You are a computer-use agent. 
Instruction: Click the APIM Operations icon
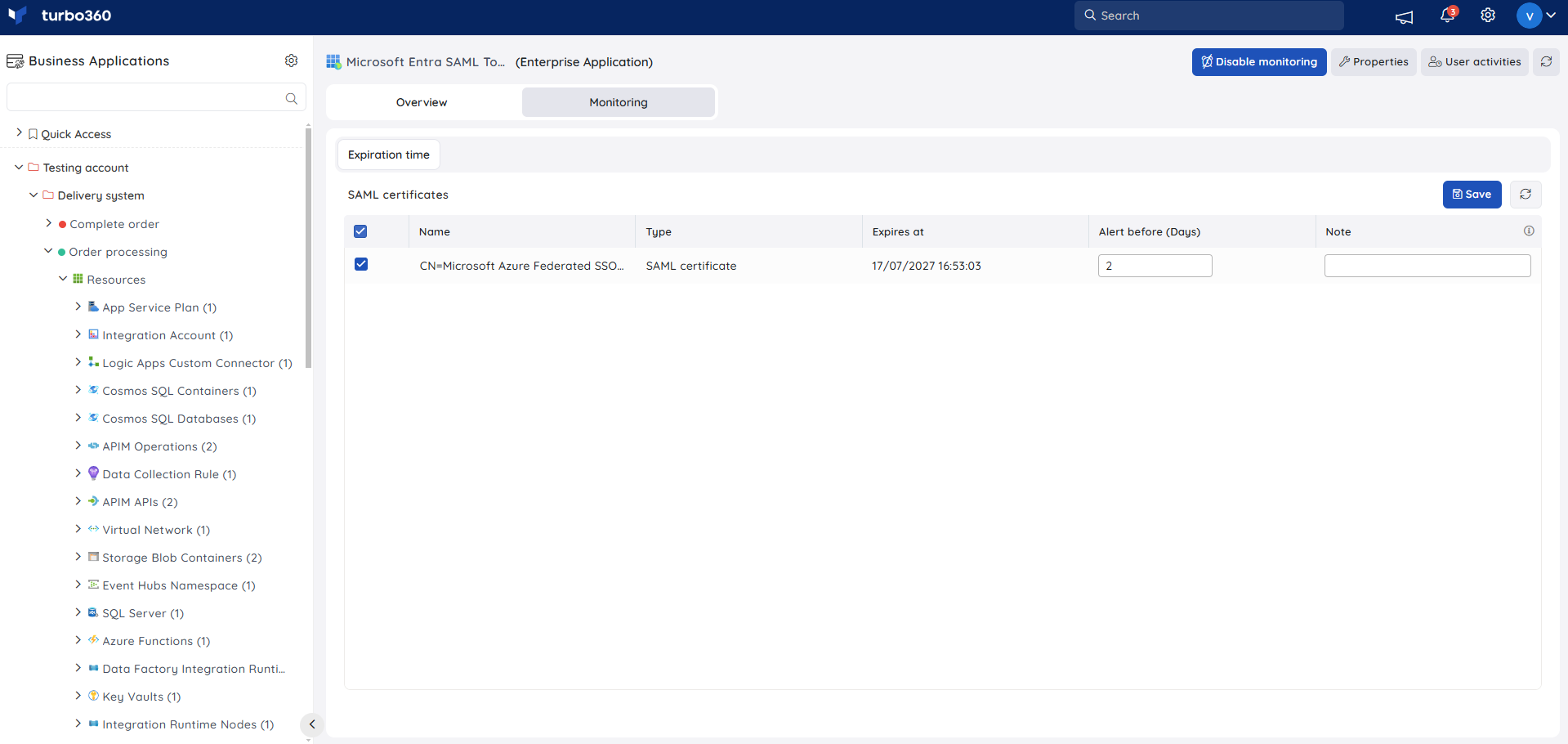tap(93, 446)
